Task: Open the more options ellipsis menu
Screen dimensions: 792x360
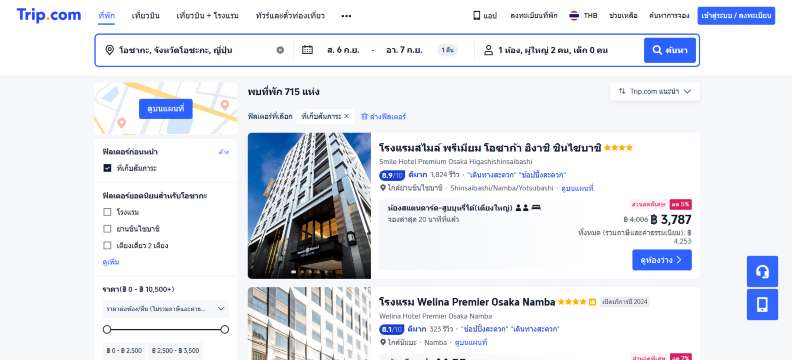Action: click(x=346, y=16)
